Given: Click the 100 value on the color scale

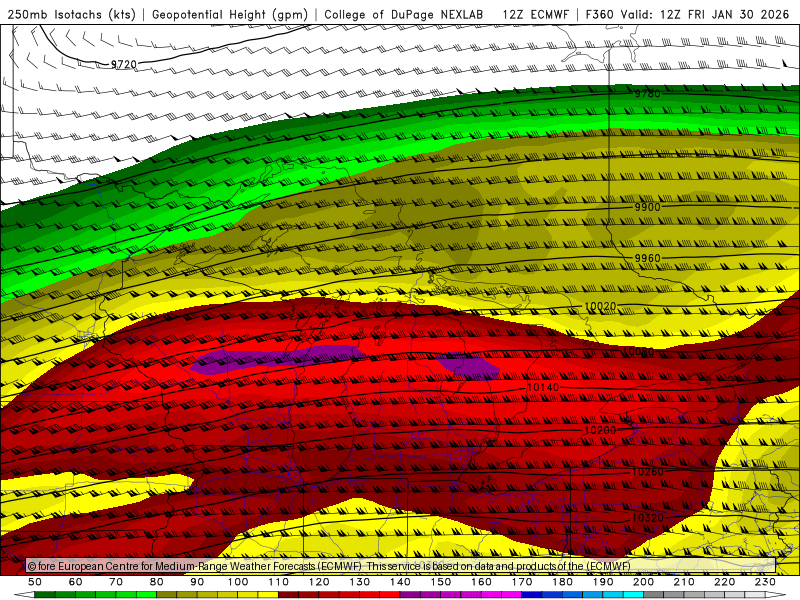Looking at the screenshot, I should 238,582.
